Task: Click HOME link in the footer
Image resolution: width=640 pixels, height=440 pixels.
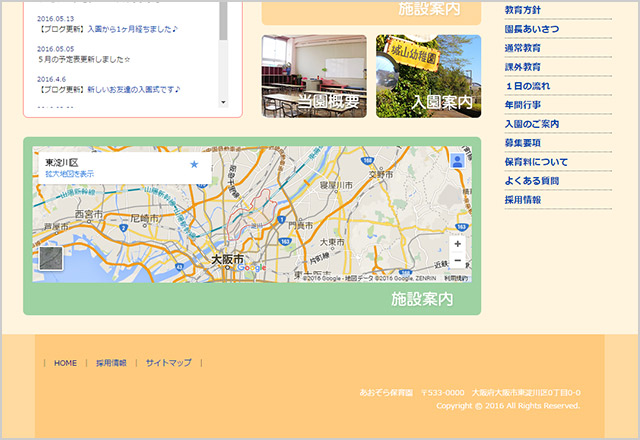Action: coord(65,363)
